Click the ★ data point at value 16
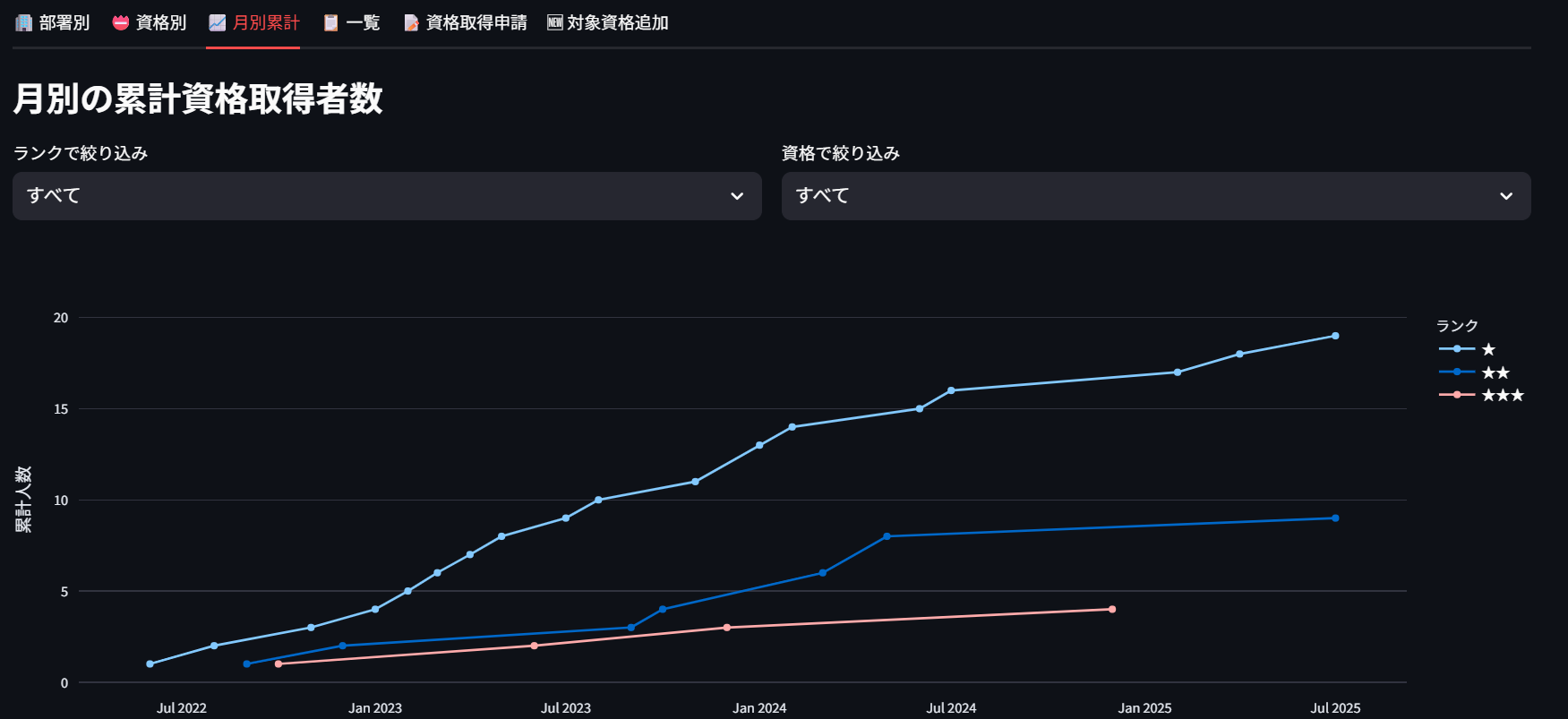The width and height of the screenshot is (1568, 719). [x=951, y=390]
